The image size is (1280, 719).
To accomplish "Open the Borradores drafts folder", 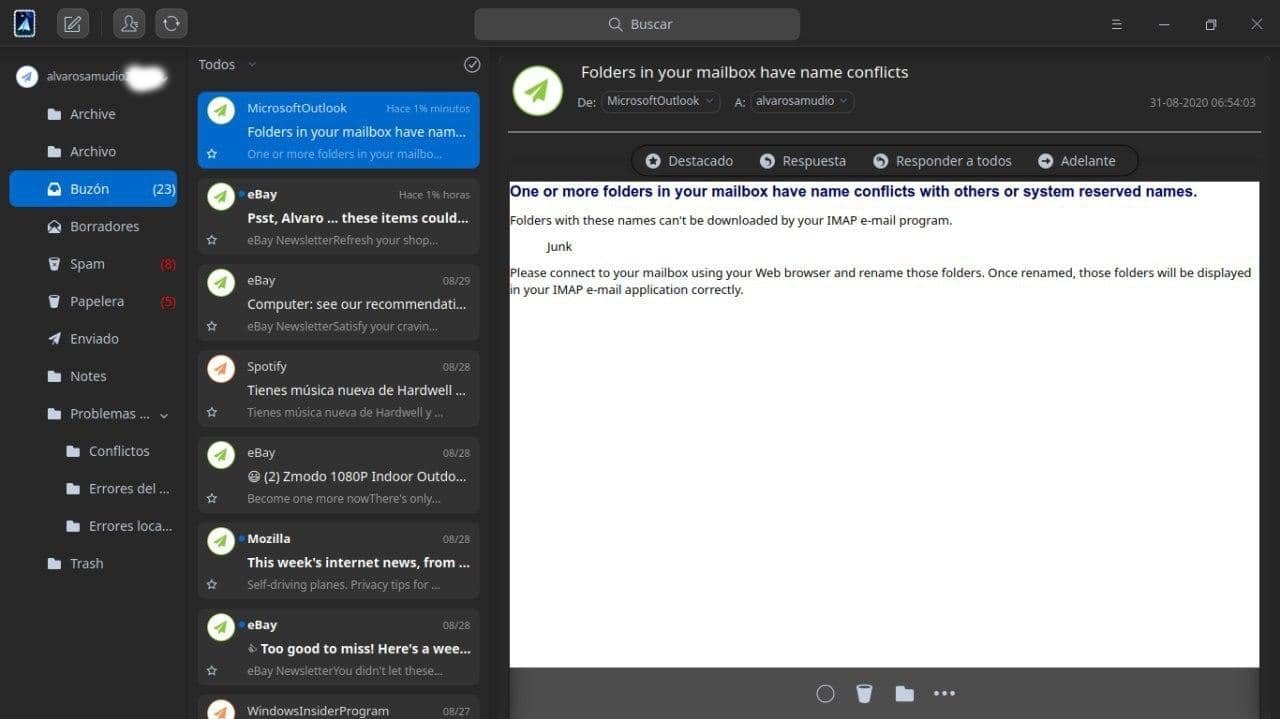I will pos(93,227).
